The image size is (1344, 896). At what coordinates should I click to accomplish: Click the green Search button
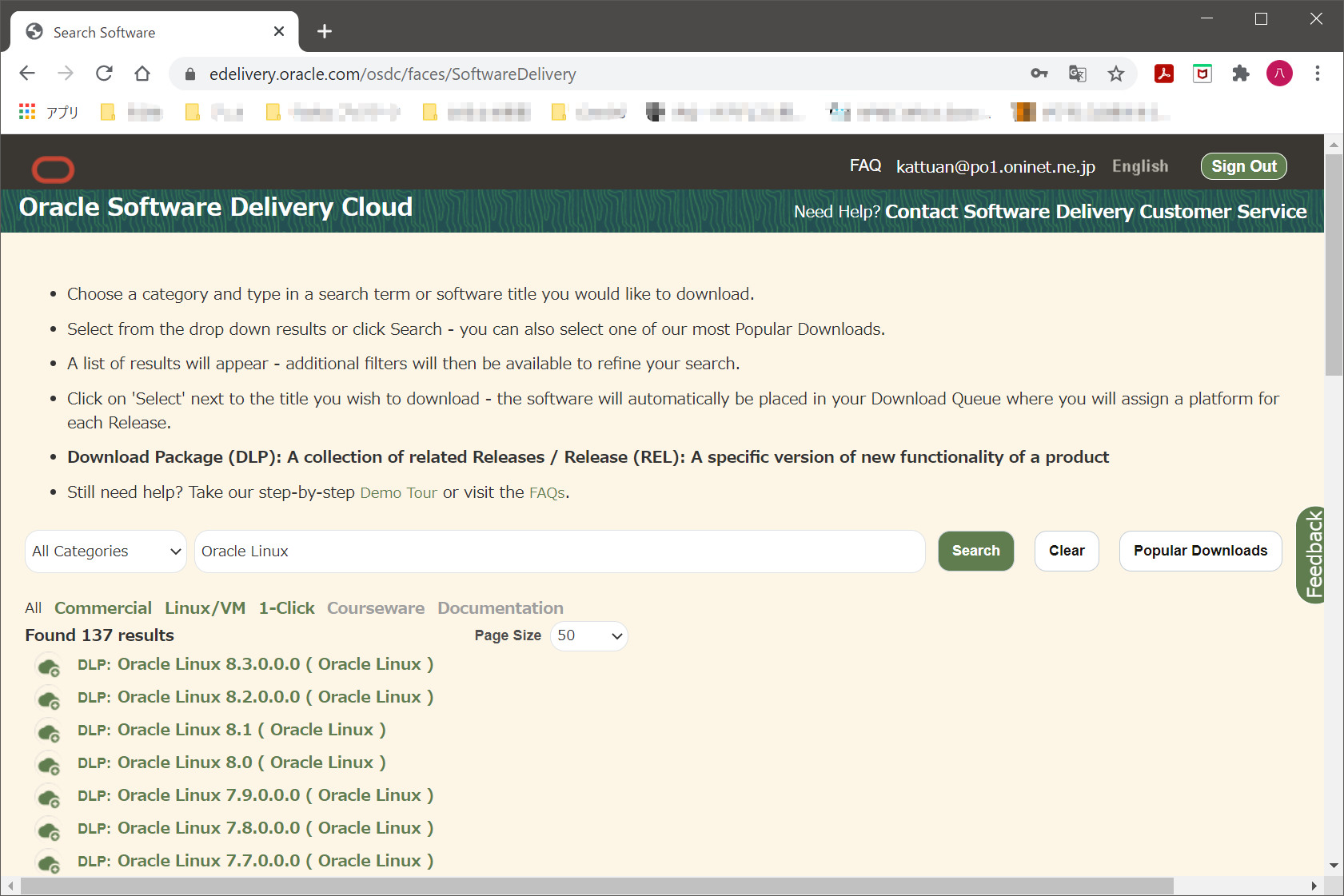975,551
